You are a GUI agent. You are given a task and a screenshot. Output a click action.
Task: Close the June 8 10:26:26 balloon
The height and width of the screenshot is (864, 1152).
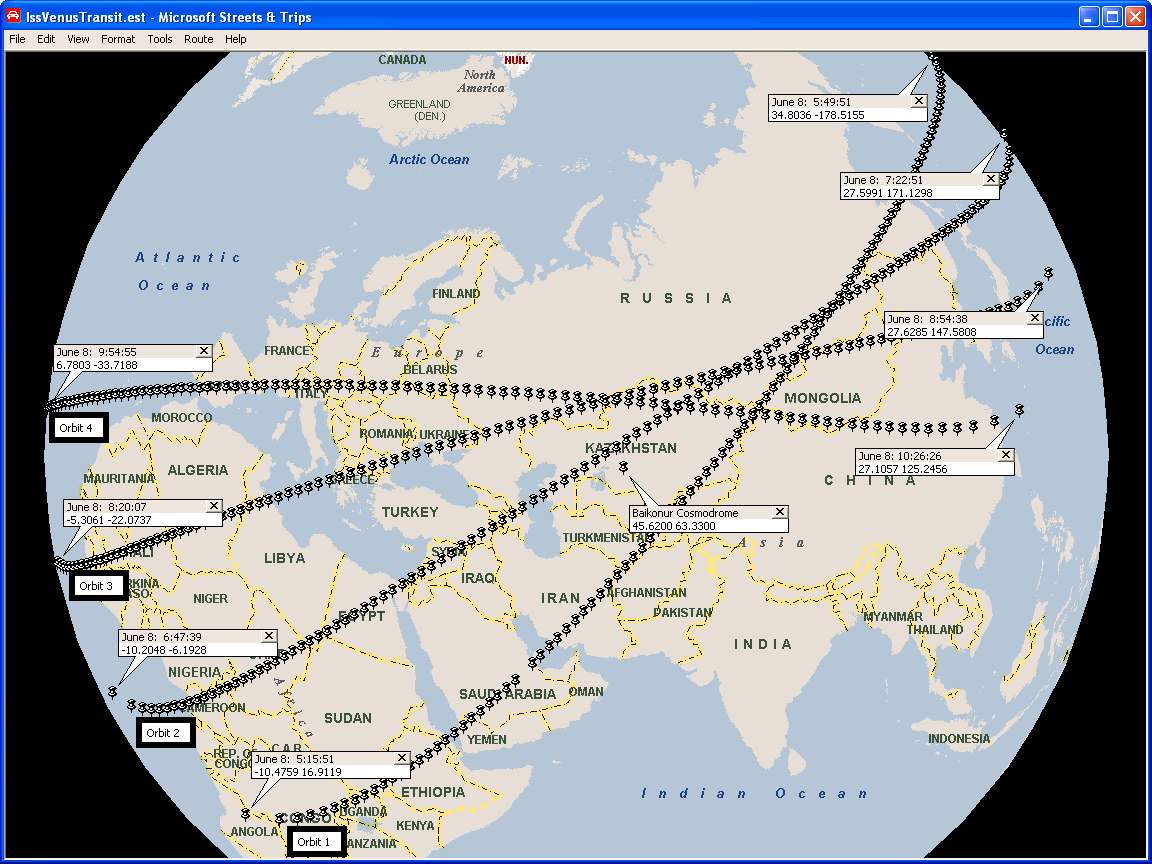click(1006, 456)
